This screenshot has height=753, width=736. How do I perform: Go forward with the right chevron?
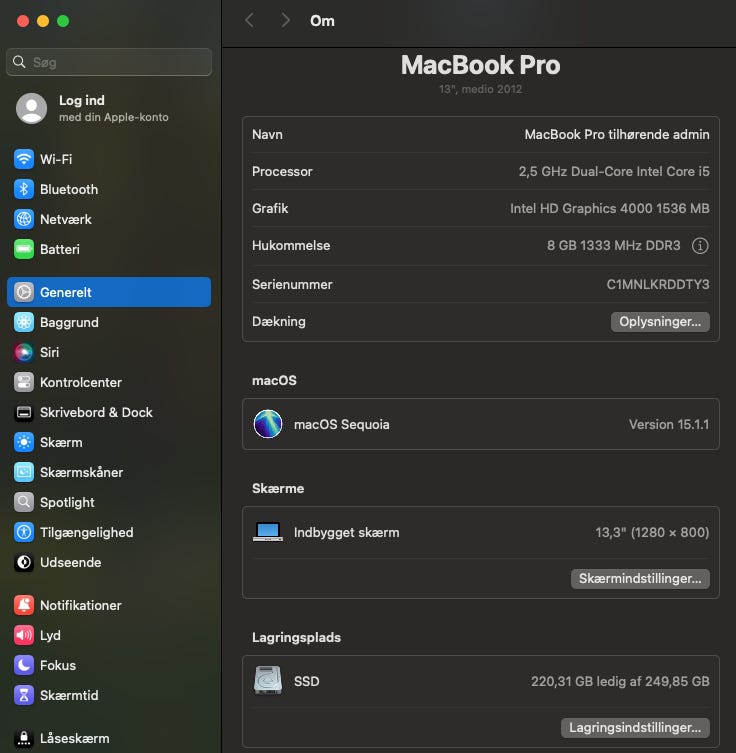tap(285, 20)
